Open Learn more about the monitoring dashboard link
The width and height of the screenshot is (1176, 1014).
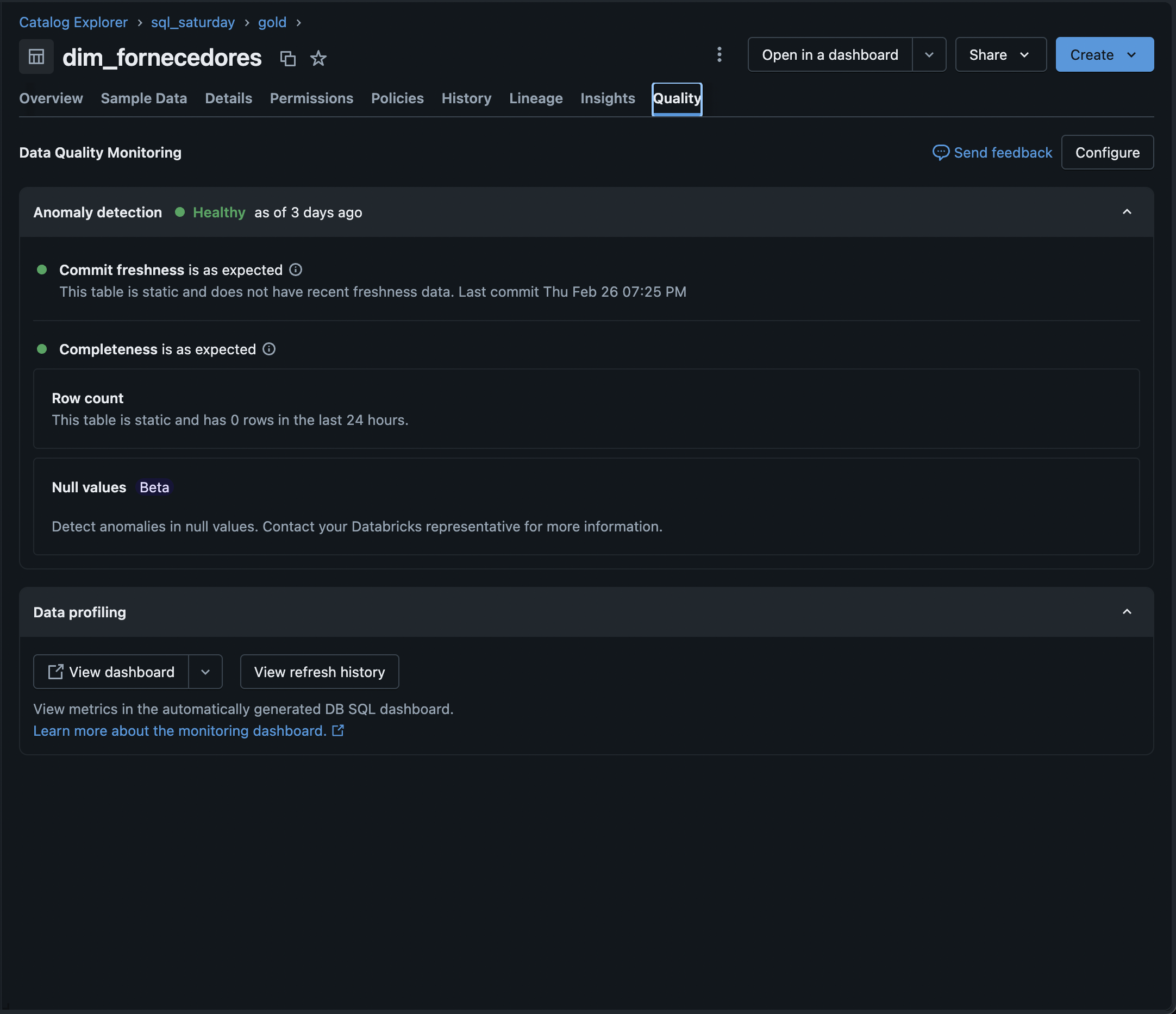click(x=180, y=731)
